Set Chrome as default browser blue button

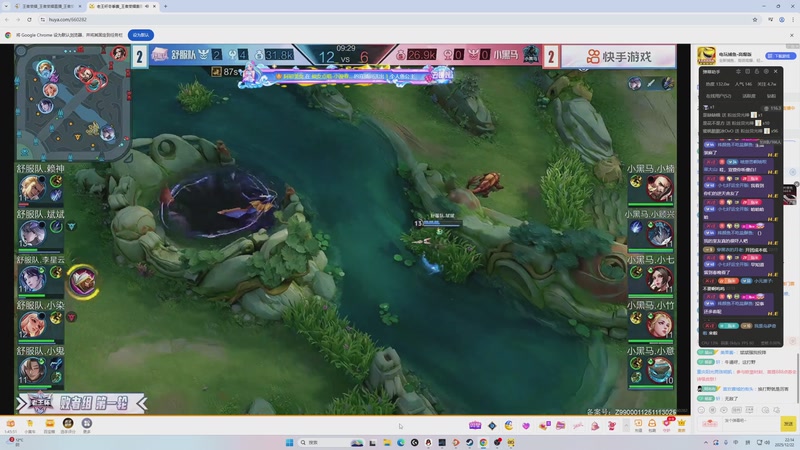pyautogui.click(x=141, y=35)
